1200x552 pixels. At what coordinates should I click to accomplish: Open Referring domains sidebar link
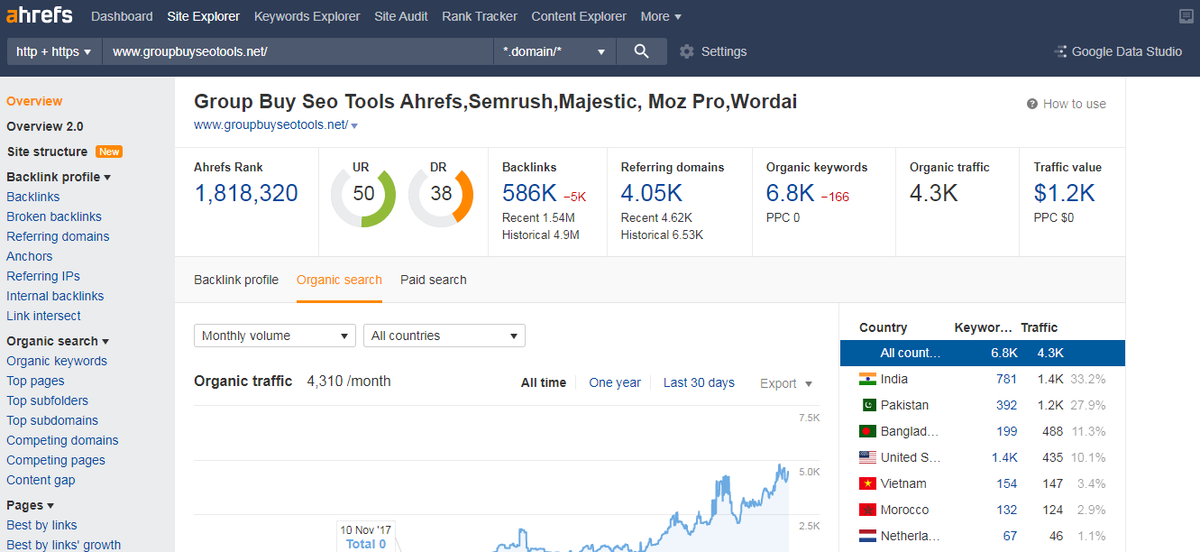click(x=58, y=237)
